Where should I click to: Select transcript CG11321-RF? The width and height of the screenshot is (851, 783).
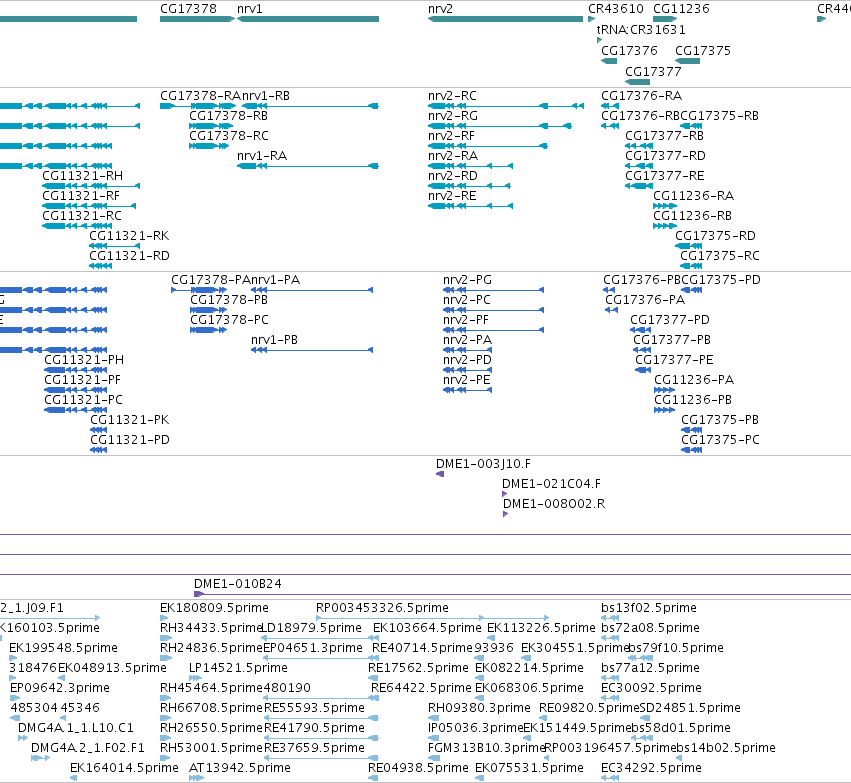click(x=89, y=206)
